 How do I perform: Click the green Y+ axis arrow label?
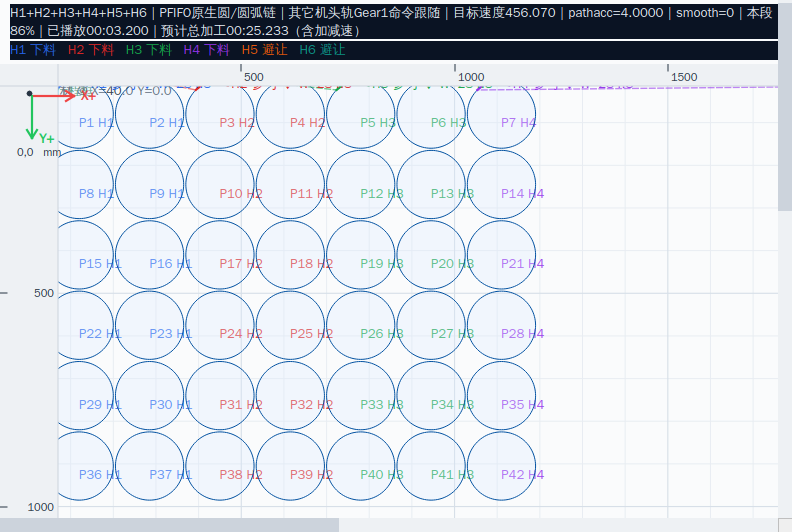[46, 138]
